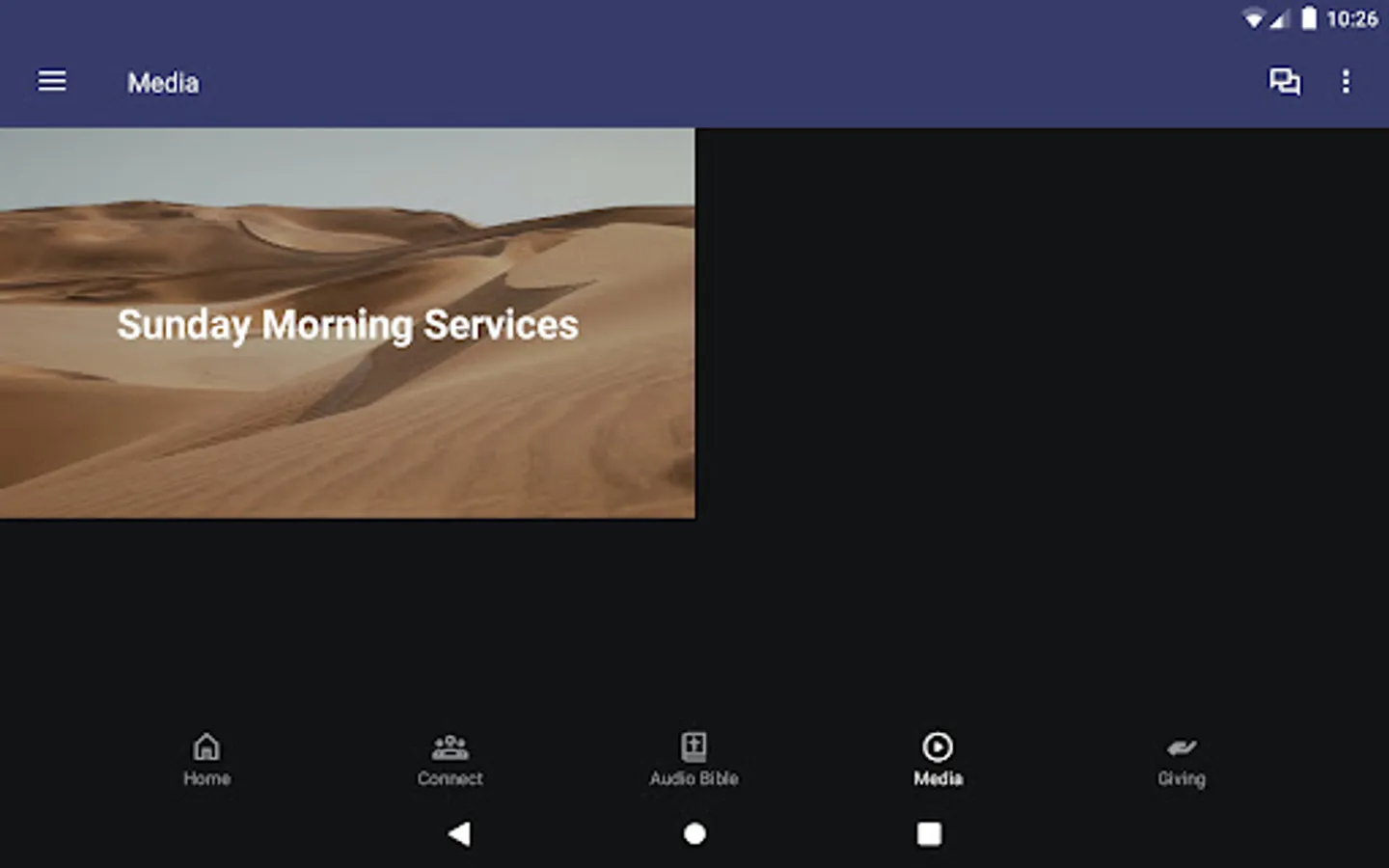Image resolution: width=1389 pixels, height=868 pixels.
Task: Open the three-dot overflow menu
Action: coord(1346,81)
